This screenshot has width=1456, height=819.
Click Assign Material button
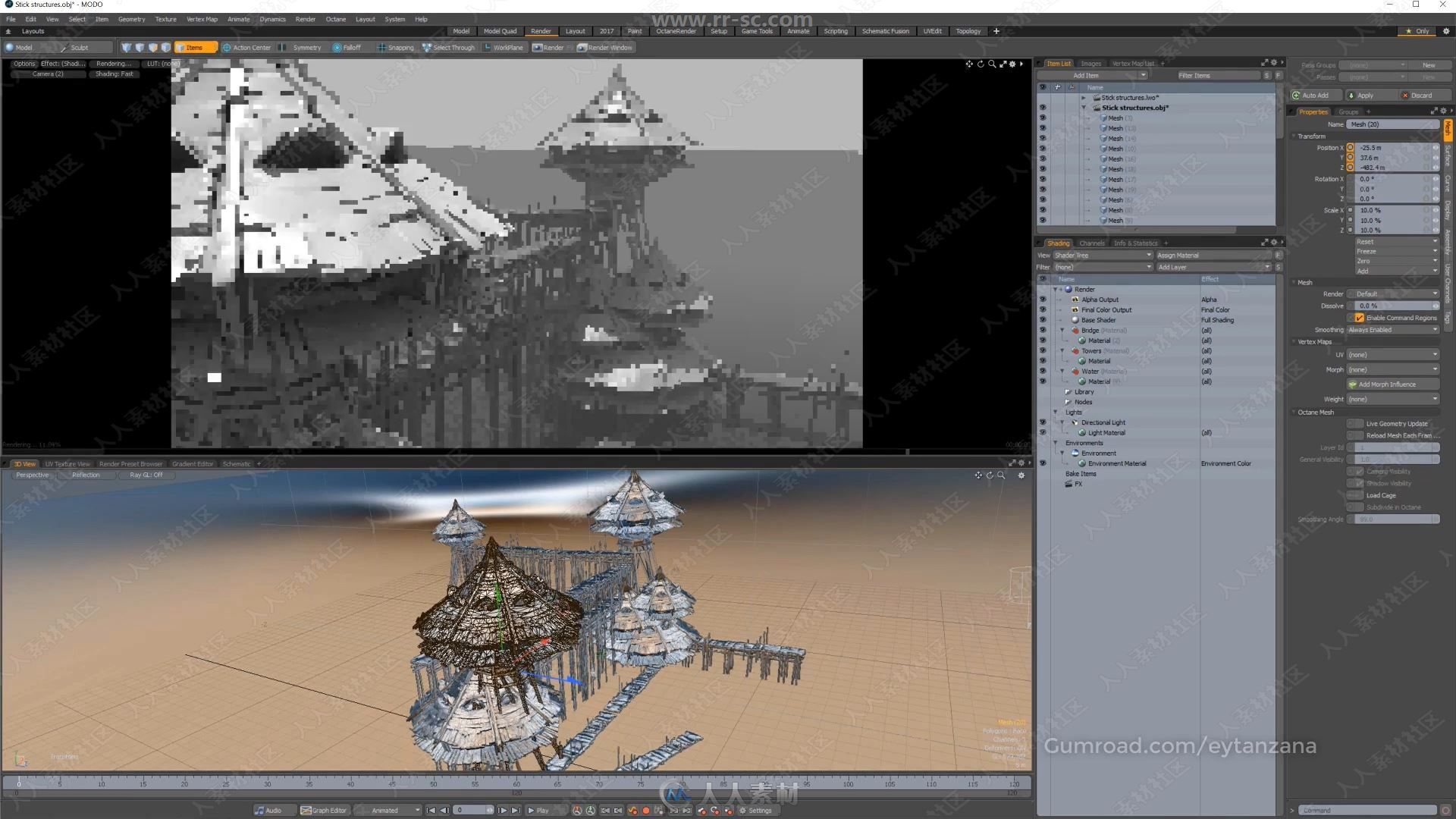1214,256
